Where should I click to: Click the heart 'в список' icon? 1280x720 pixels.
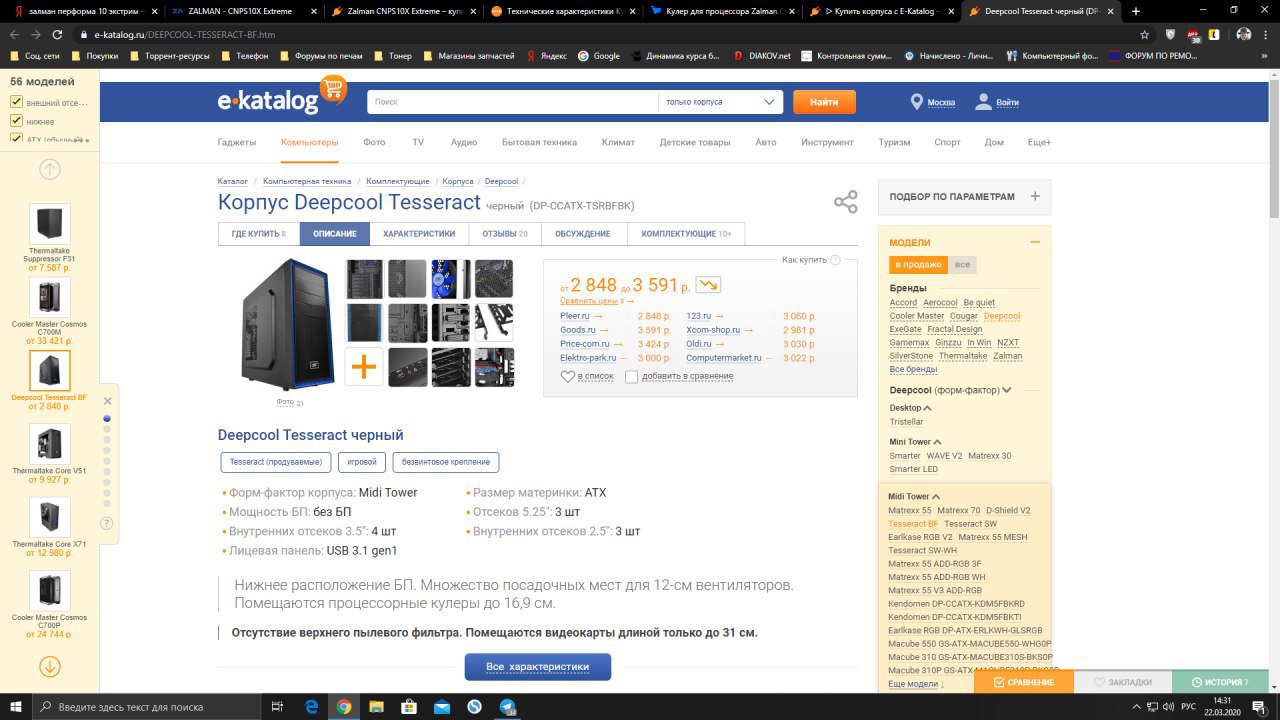click(x=568, y=376)
